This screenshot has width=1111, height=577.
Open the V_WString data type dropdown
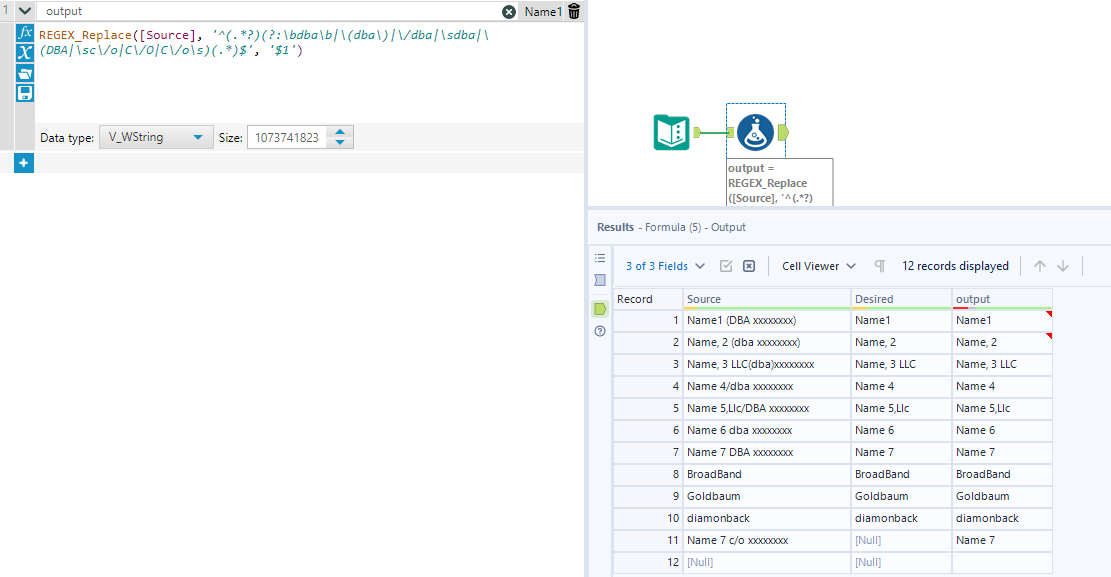[155, 137]
